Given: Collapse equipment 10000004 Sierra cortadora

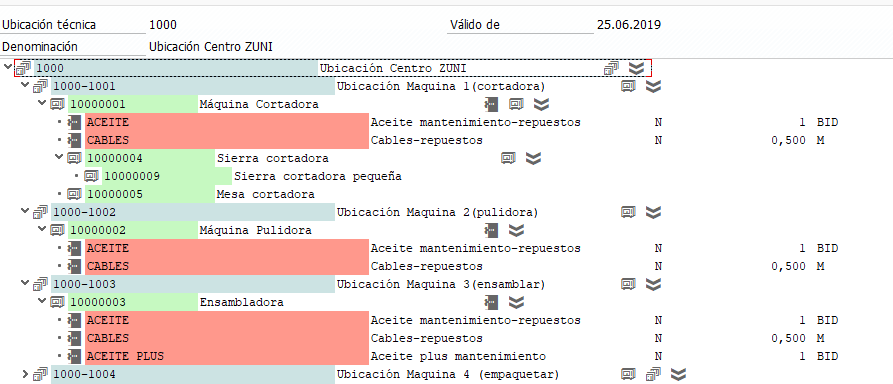Looking at the screenshot, I should [x=59, y=158].
